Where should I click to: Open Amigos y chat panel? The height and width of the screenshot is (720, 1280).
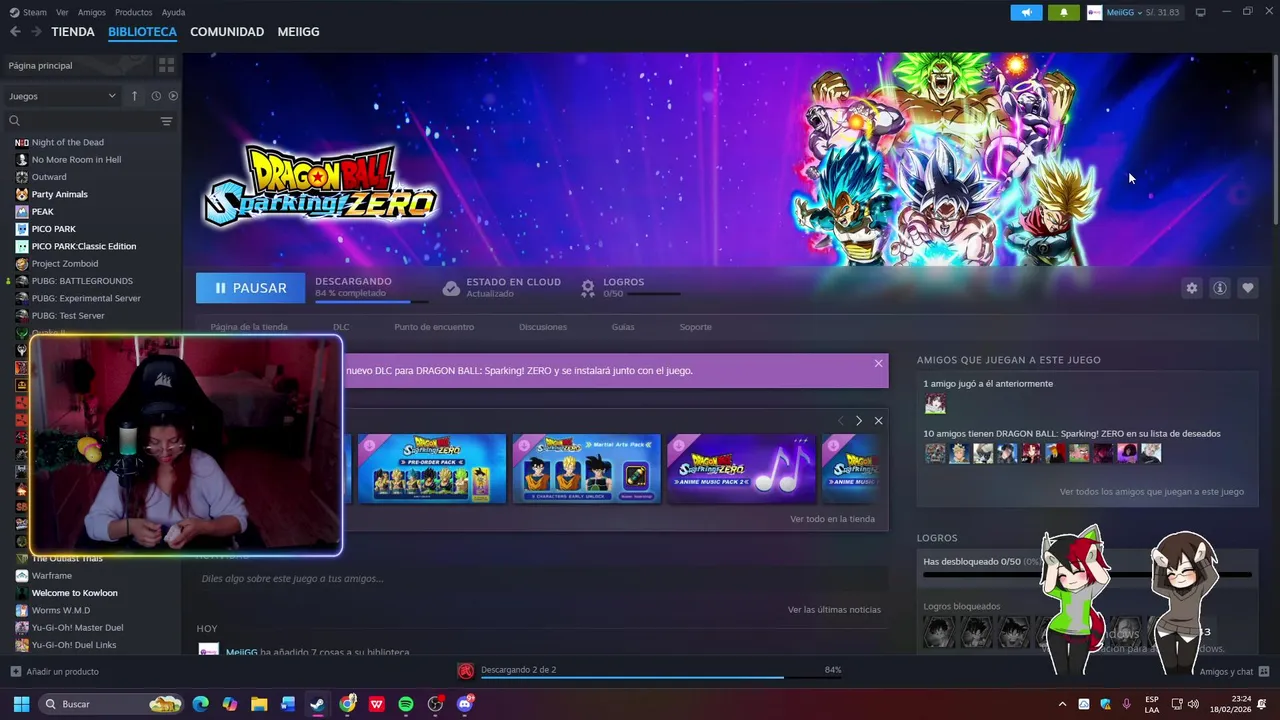[x=1234, y=672]
